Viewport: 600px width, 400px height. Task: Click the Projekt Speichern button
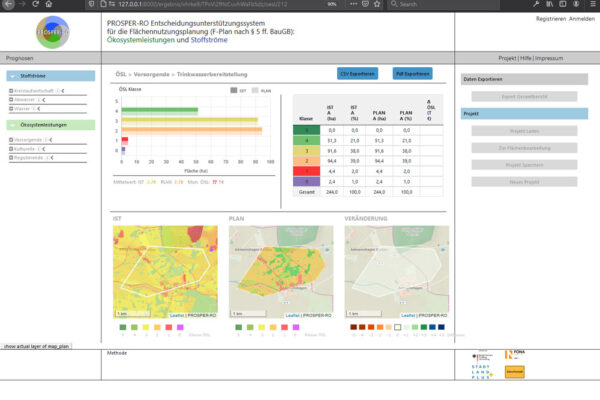pos(524,165)
